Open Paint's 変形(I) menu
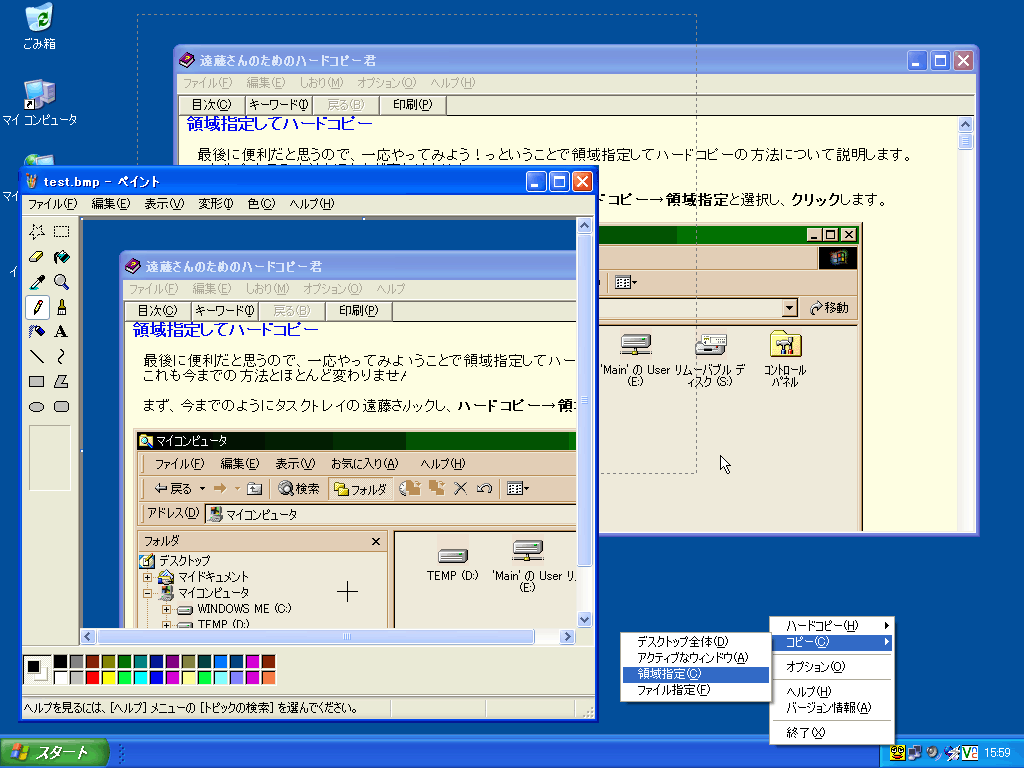This screenshot has height=768, width=1024. [x=216, y=204]
